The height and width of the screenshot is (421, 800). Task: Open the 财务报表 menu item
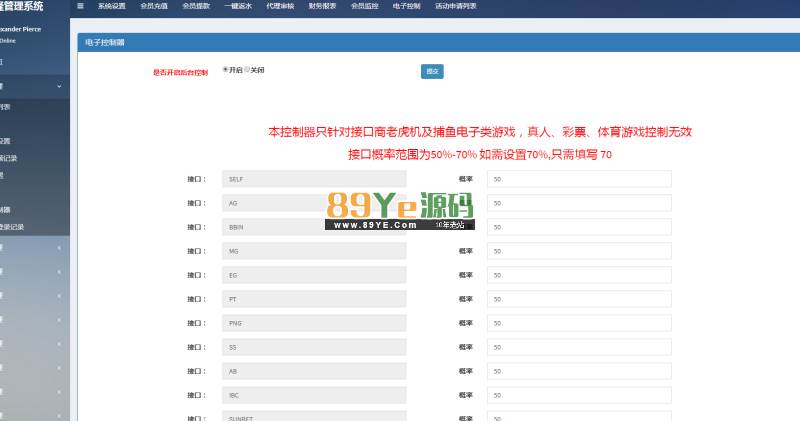click(x=322, y=6)
